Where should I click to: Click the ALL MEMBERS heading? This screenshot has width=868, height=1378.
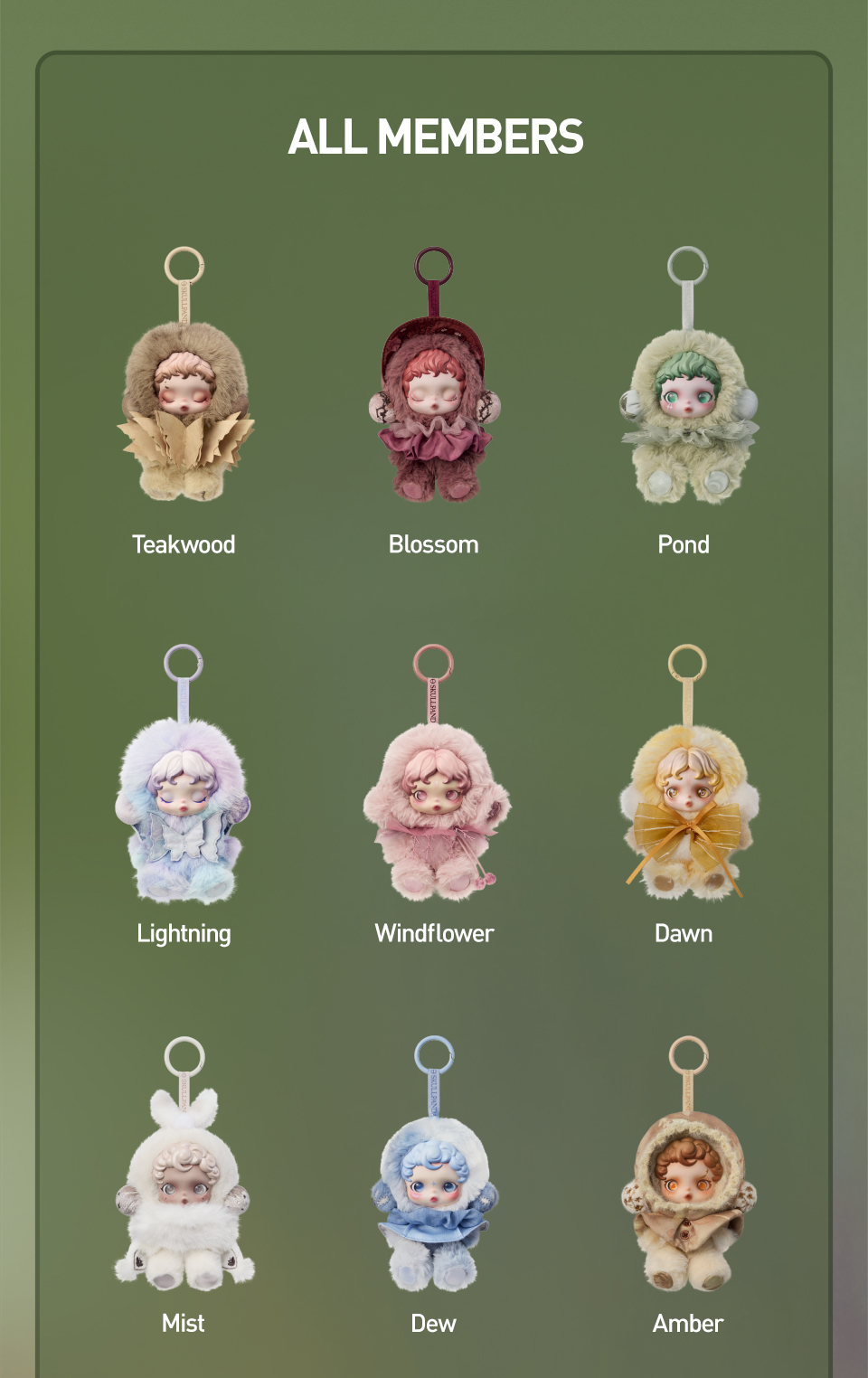pyautogui.click(x=436, y=137)
